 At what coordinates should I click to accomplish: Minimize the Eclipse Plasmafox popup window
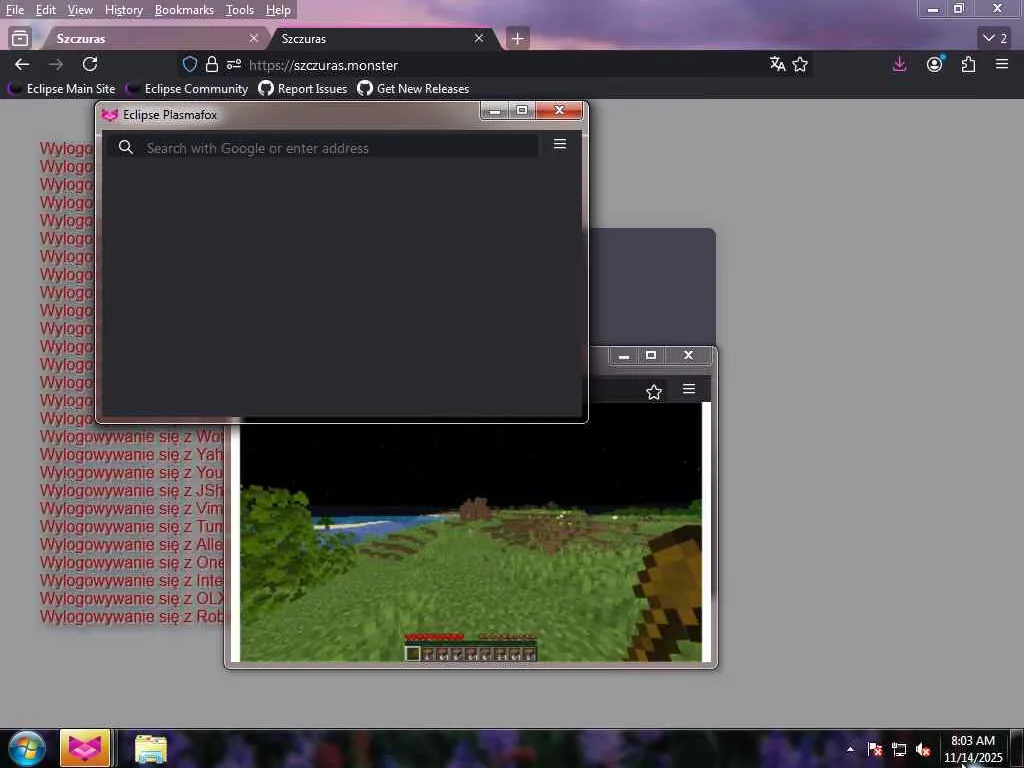coord(495,110)
